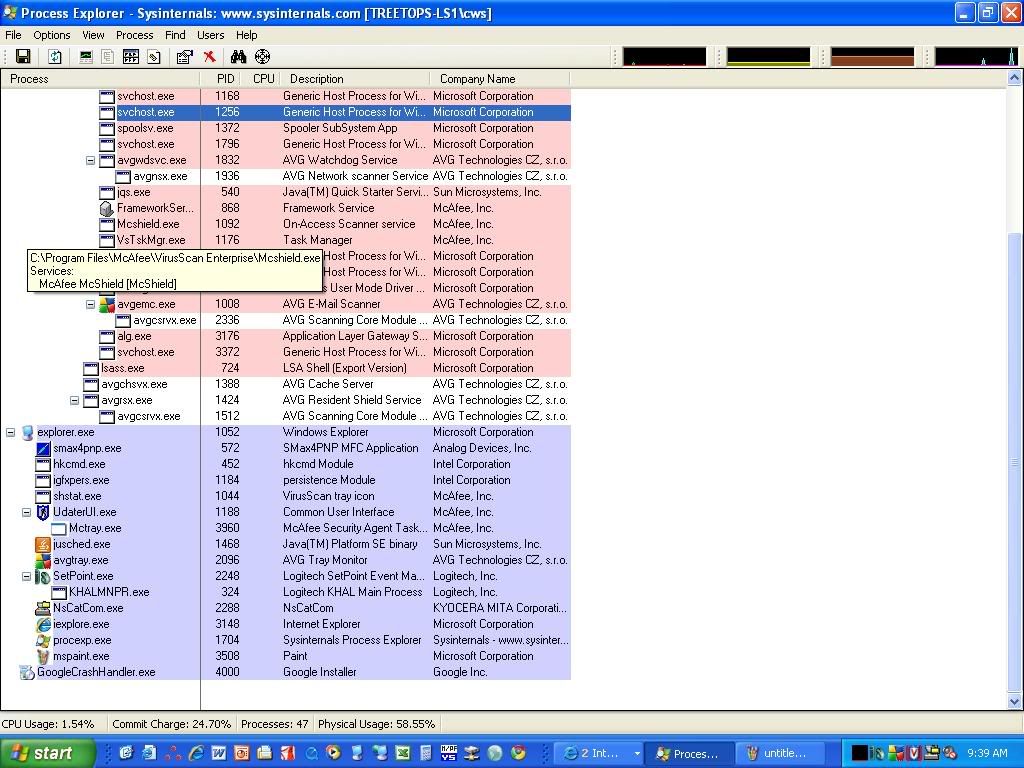The height and width of the screenshot is (768, 1024).
Task: Collapse the avgemc.exe tree node
Action: pyautogui.click(x=91, y=304)
